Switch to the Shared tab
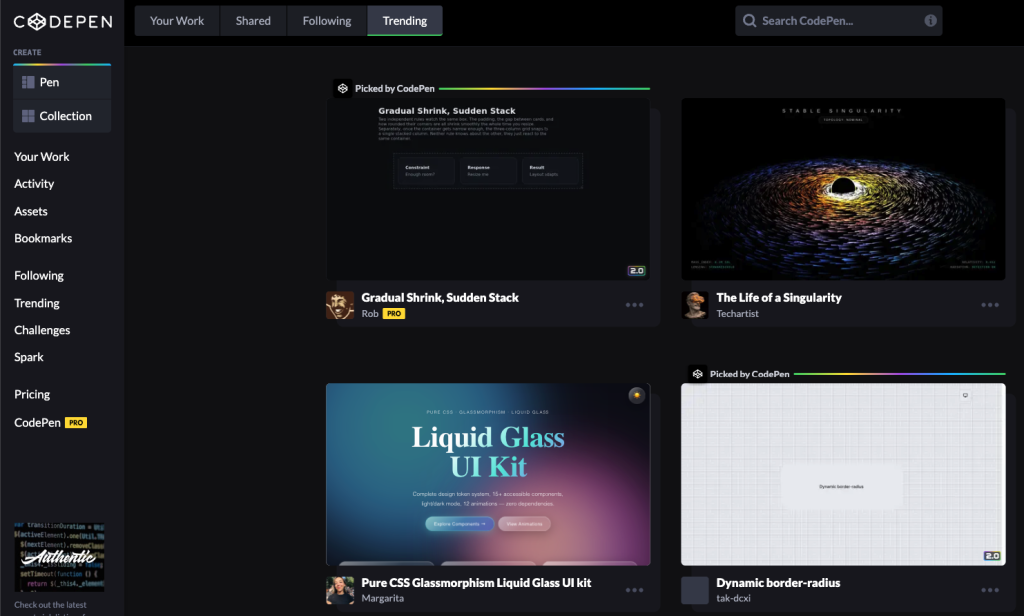This screenshot has height=616, width=1024. coord(253,21)
